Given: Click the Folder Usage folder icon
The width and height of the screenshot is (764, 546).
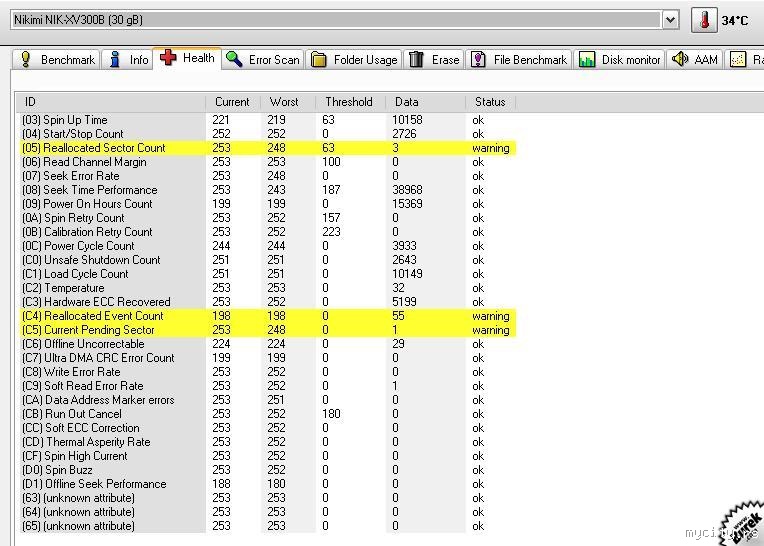Looking at the screenshot, I should point(319,59).
